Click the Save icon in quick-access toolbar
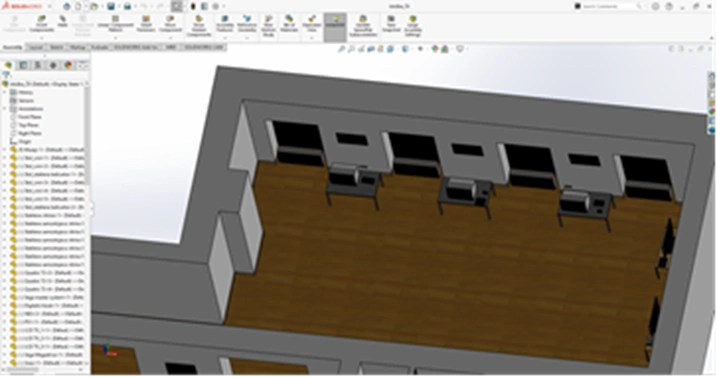The height and width of the screenshot is (377, 717). [111, 6]
